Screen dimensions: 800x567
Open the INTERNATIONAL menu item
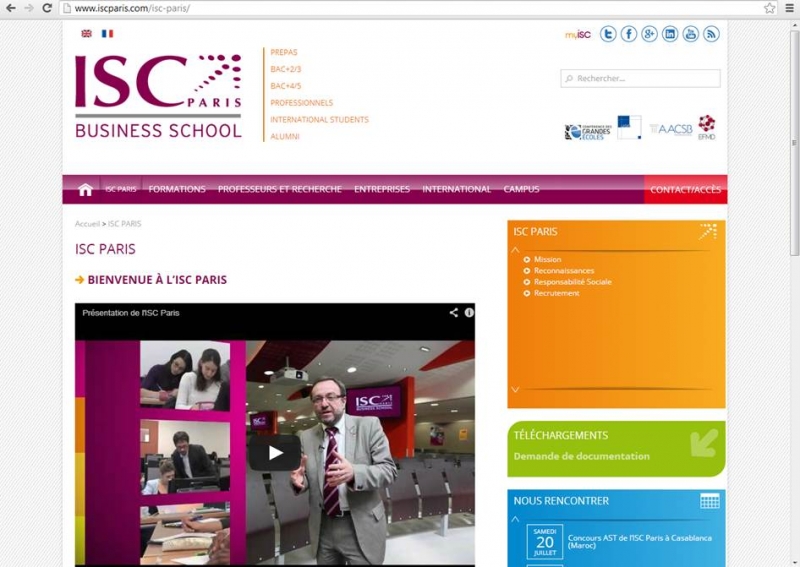(x=457, y=189)
